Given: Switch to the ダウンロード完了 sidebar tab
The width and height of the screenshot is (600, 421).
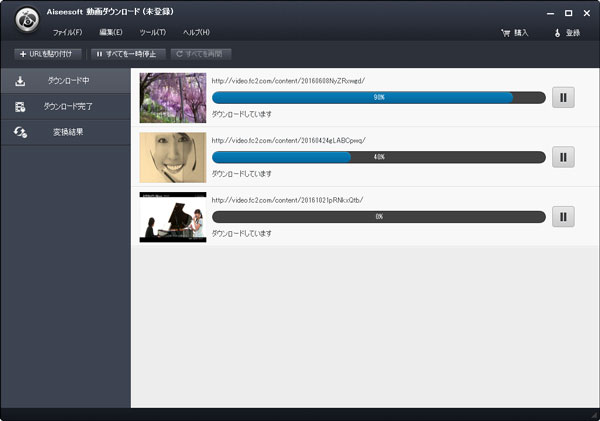Looking at the screenshot, I should [x=65, y=106].
